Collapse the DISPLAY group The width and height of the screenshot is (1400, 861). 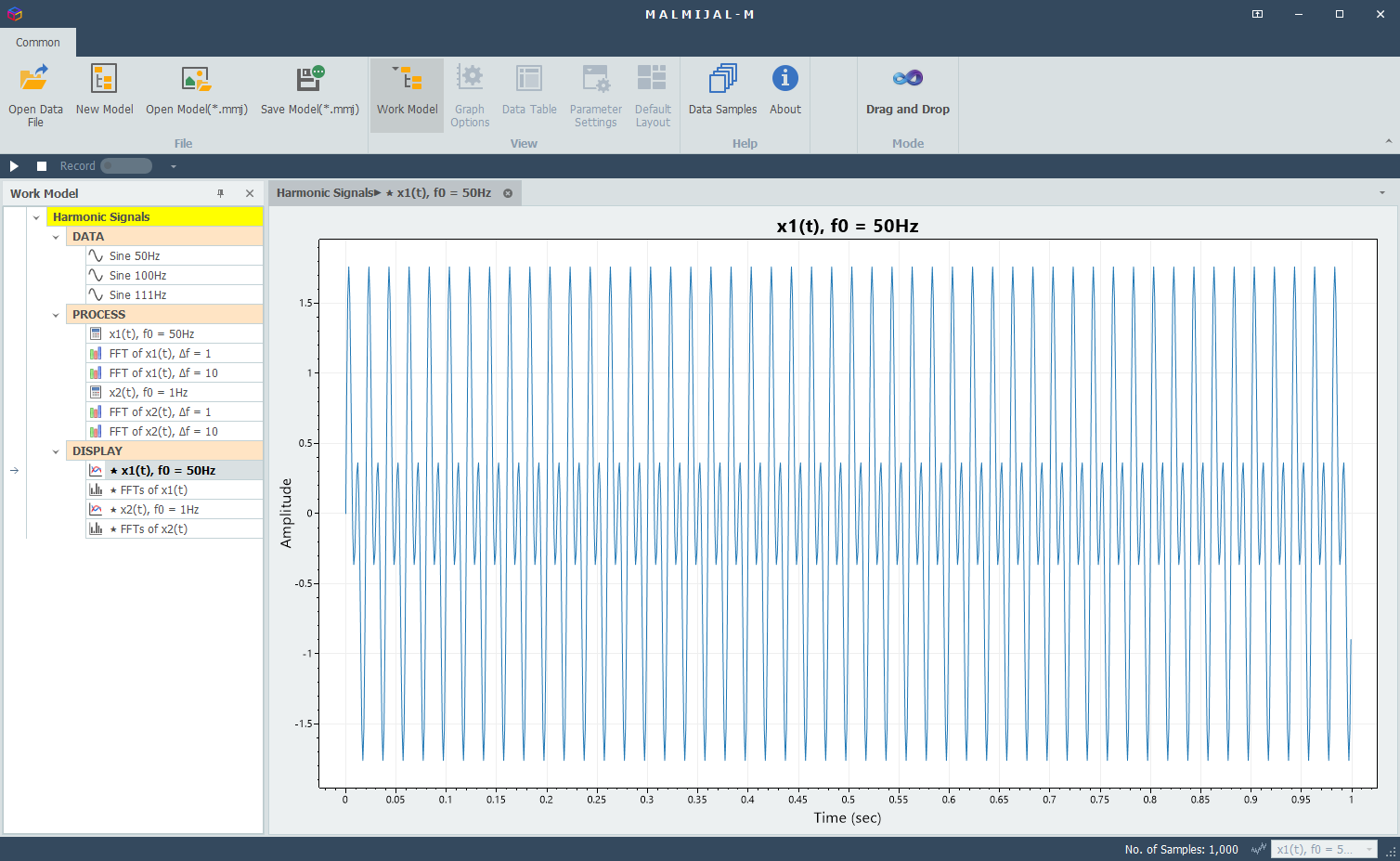56,451
